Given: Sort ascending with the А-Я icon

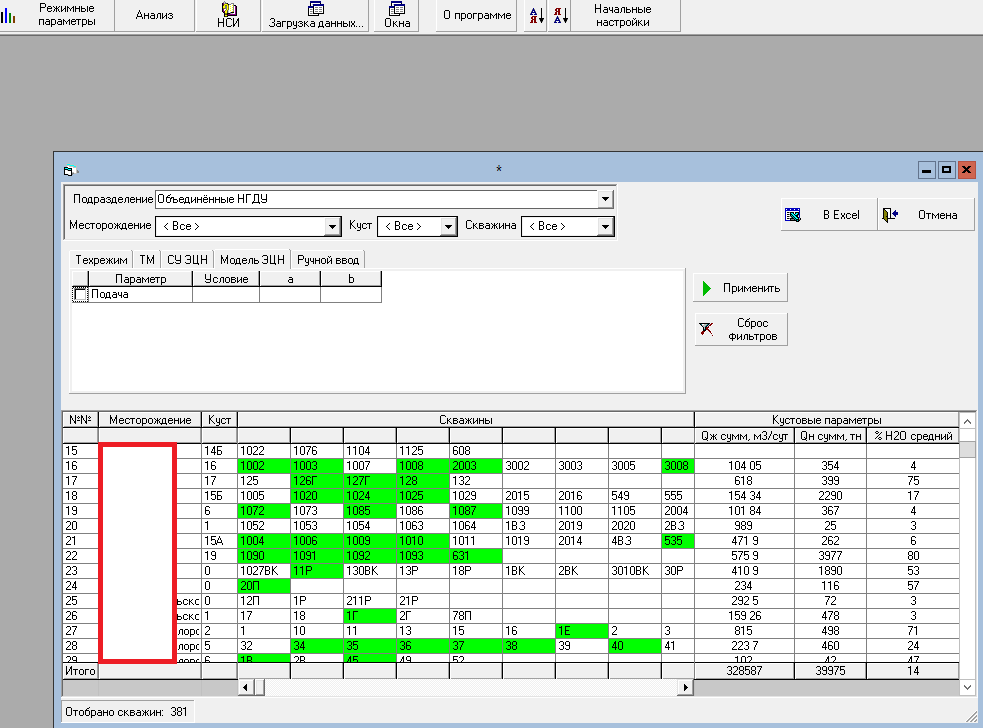Looking at the screenshot, I should click(536, 15).
